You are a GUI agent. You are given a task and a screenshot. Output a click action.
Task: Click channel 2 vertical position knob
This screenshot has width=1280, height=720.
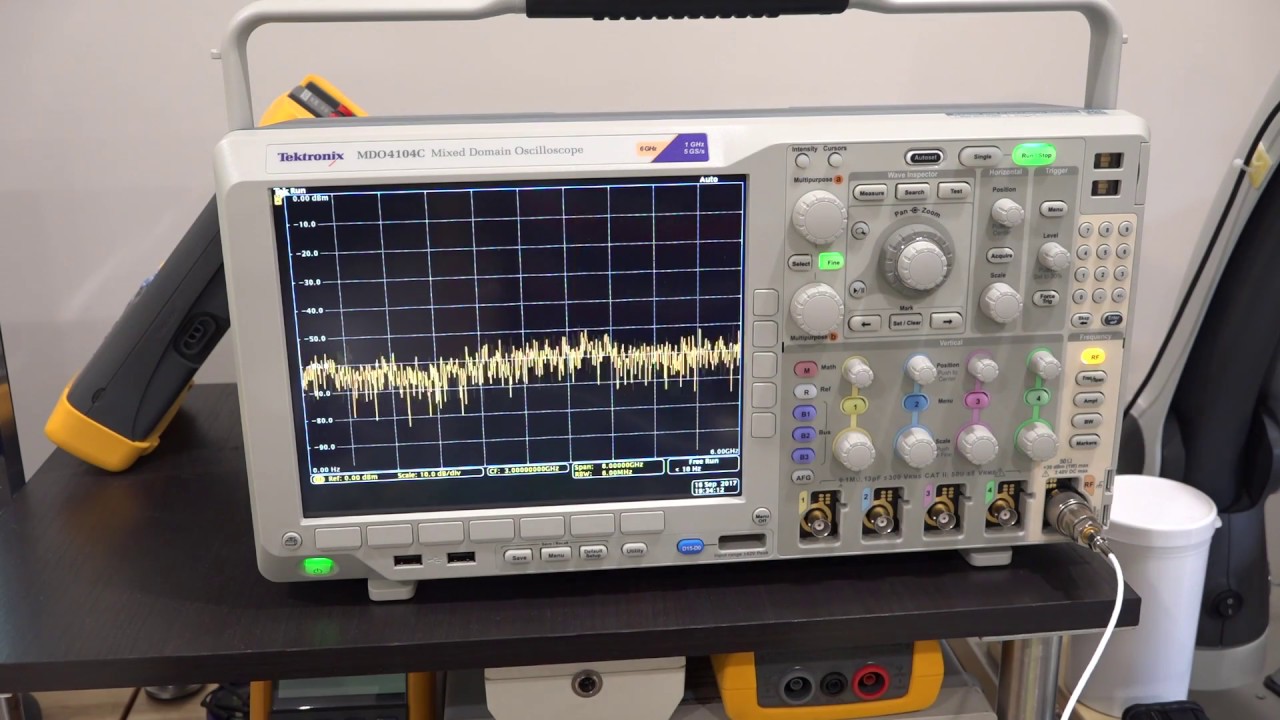921,370
